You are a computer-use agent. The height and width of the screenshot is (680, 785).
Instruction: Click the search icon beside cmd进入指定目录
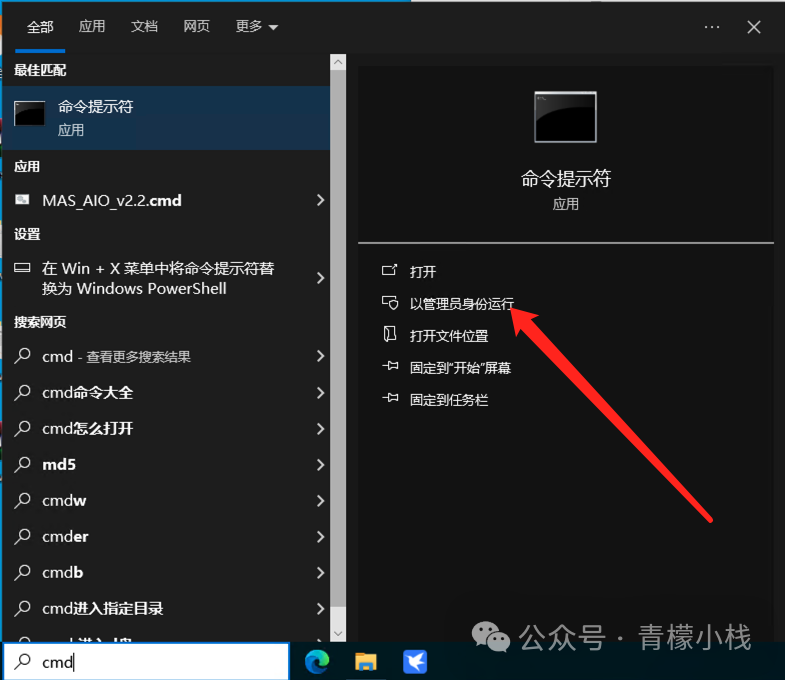point(22,608)
